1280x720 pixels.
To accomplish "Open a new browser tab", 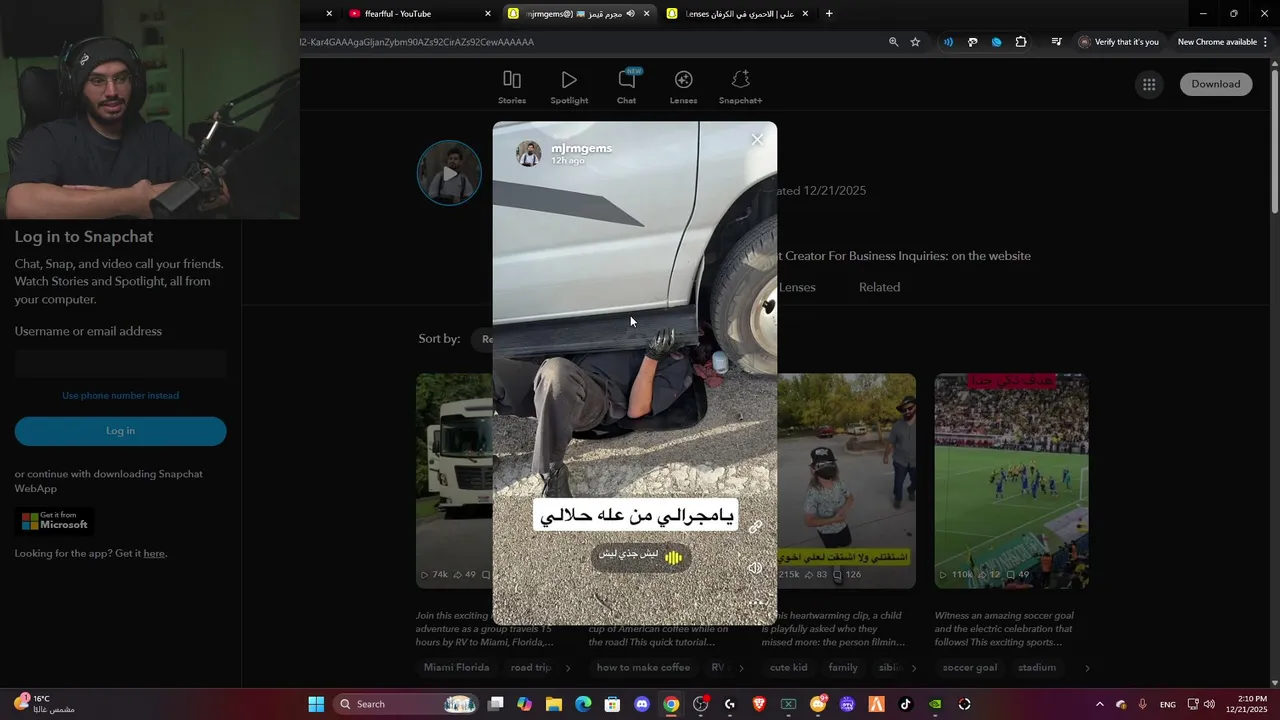I will coord(829,14).
